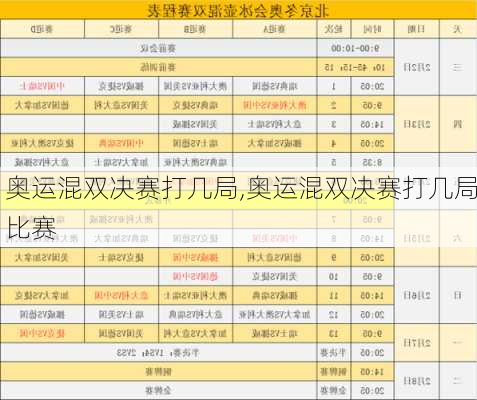Click the 澳大利亚VS瑞士 match cell
This screenshot has height=400, width=477.
[x=195, y=295]
